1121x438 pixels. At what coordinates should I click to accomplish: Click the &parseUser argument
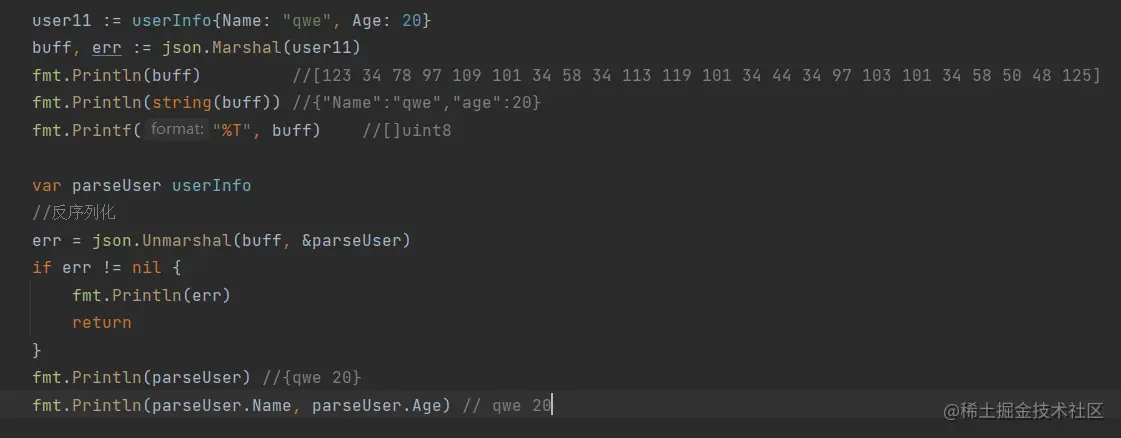356,240
